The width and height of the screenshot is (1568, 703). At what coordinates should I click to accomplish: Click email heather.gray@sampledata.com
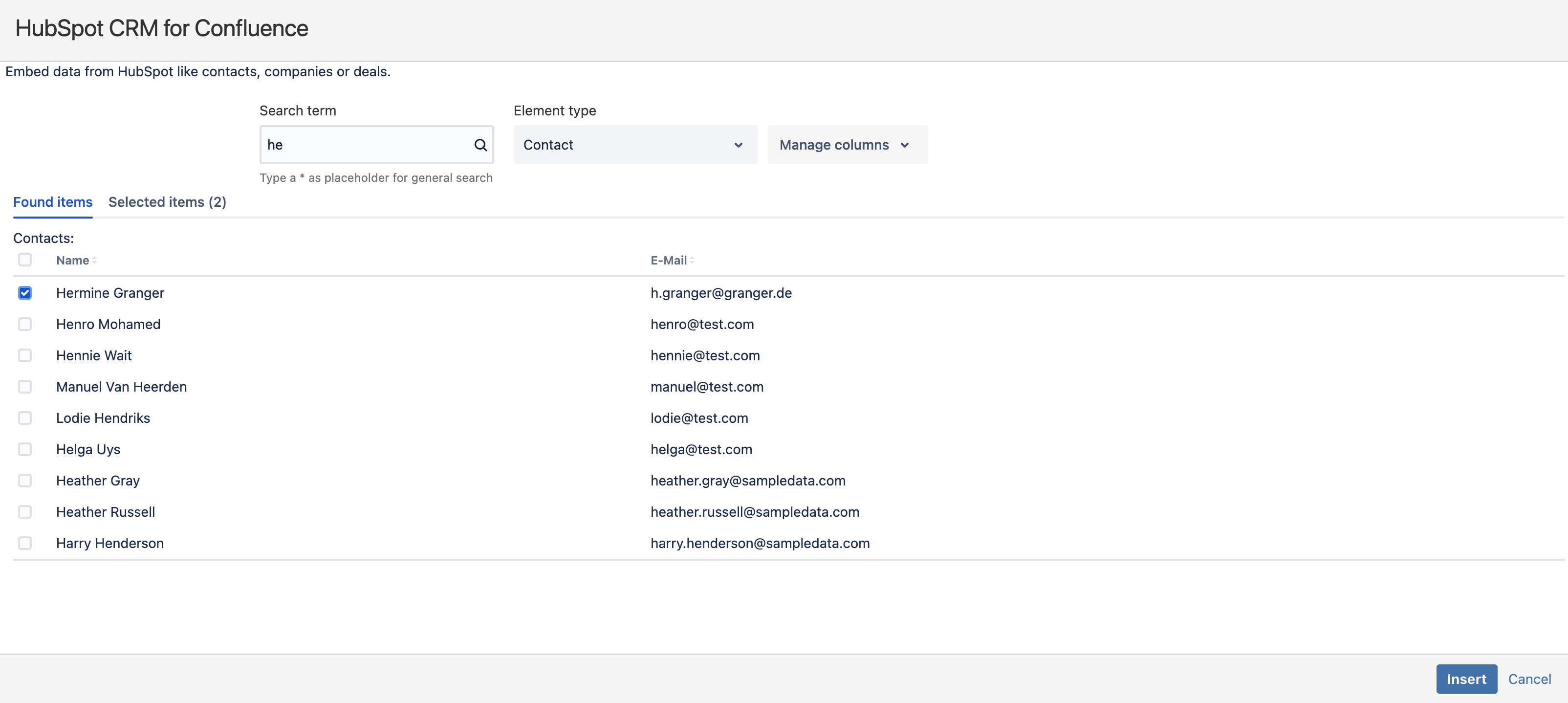pyautogui.click(x=748, y=481)
